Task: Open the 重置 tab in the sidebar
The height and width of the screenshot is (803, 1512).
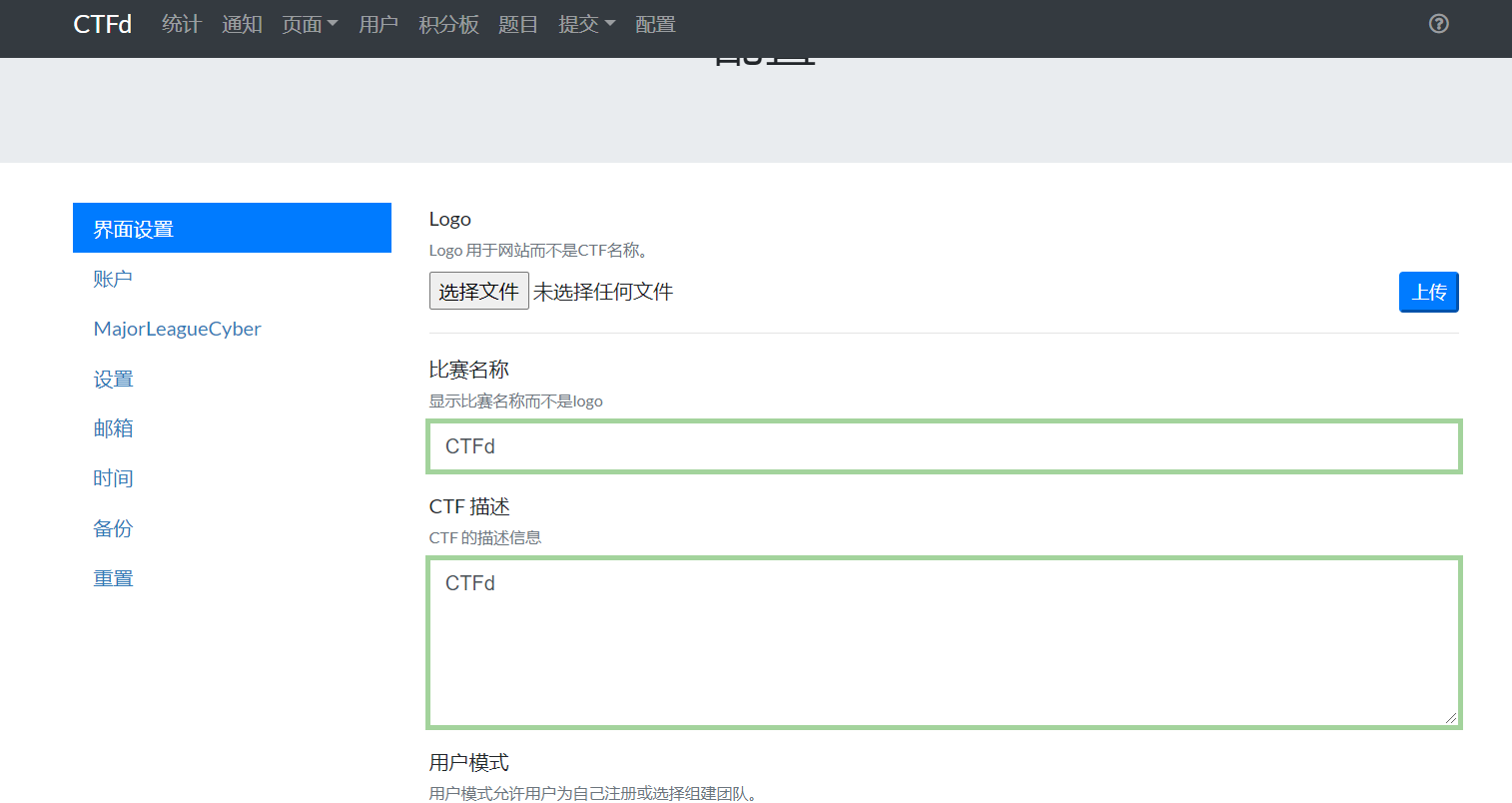Action: tap(113, 577)
